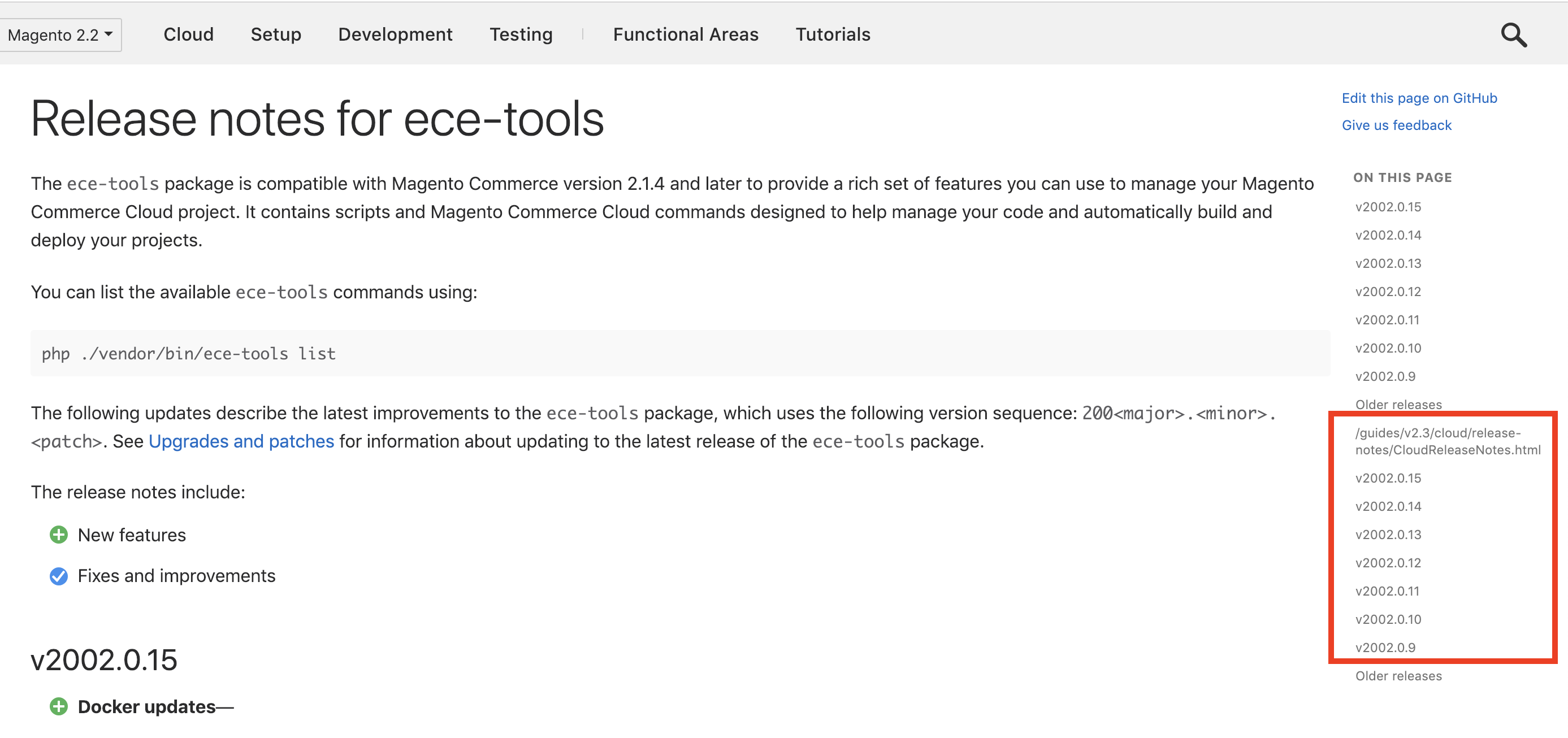Click the CloudReleaseNotes.html path link
The image size is (1568, 738).
(1446, 441)
